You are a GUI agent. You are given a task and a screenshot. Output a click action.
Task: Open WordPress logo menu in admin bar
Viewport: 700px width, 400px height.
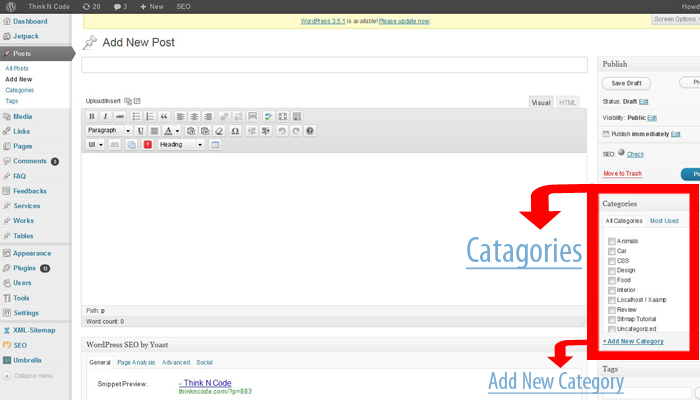click(11, 7)
